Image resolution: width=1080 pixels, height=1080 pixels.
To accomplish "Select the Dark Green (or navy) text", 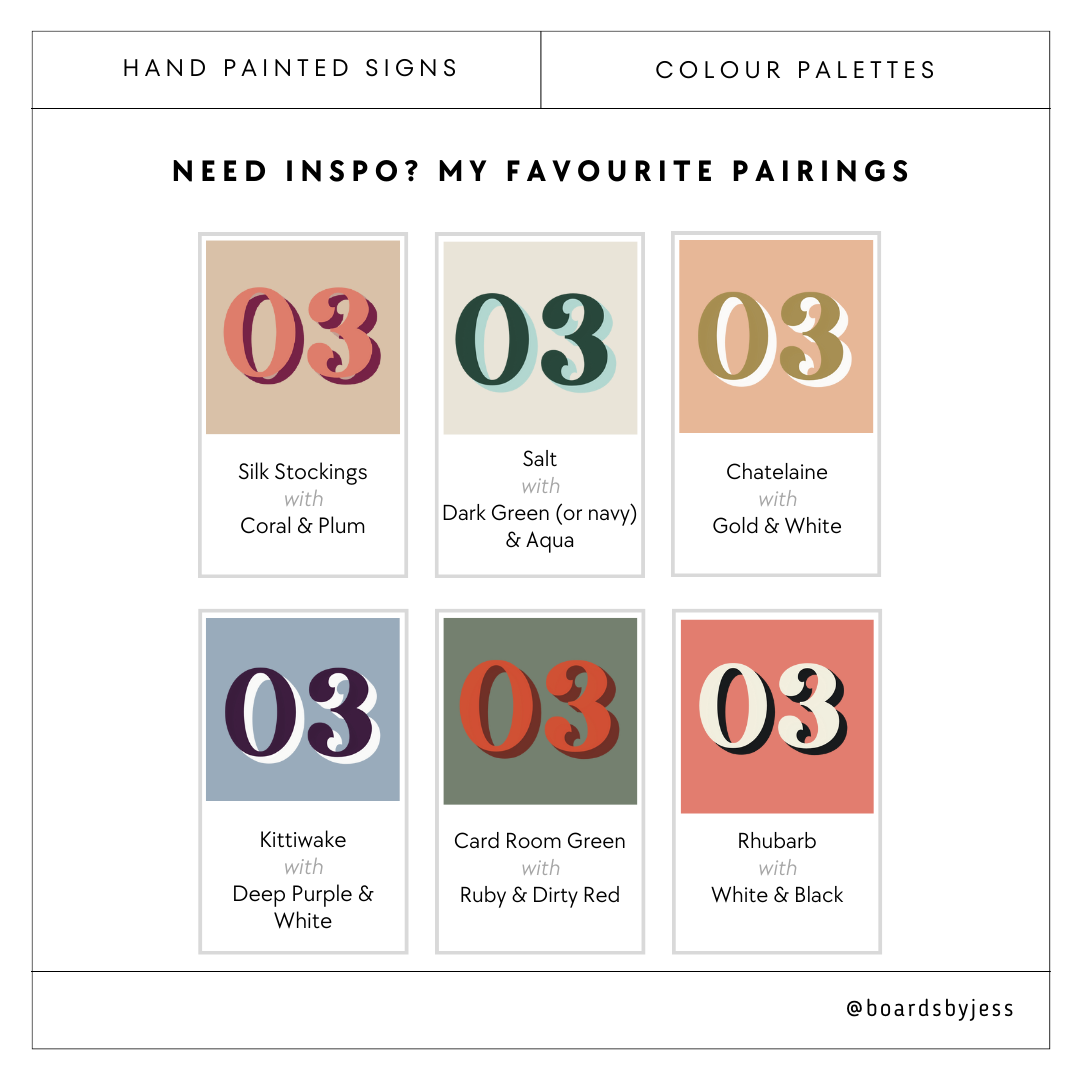I will (x=540, y=513).
